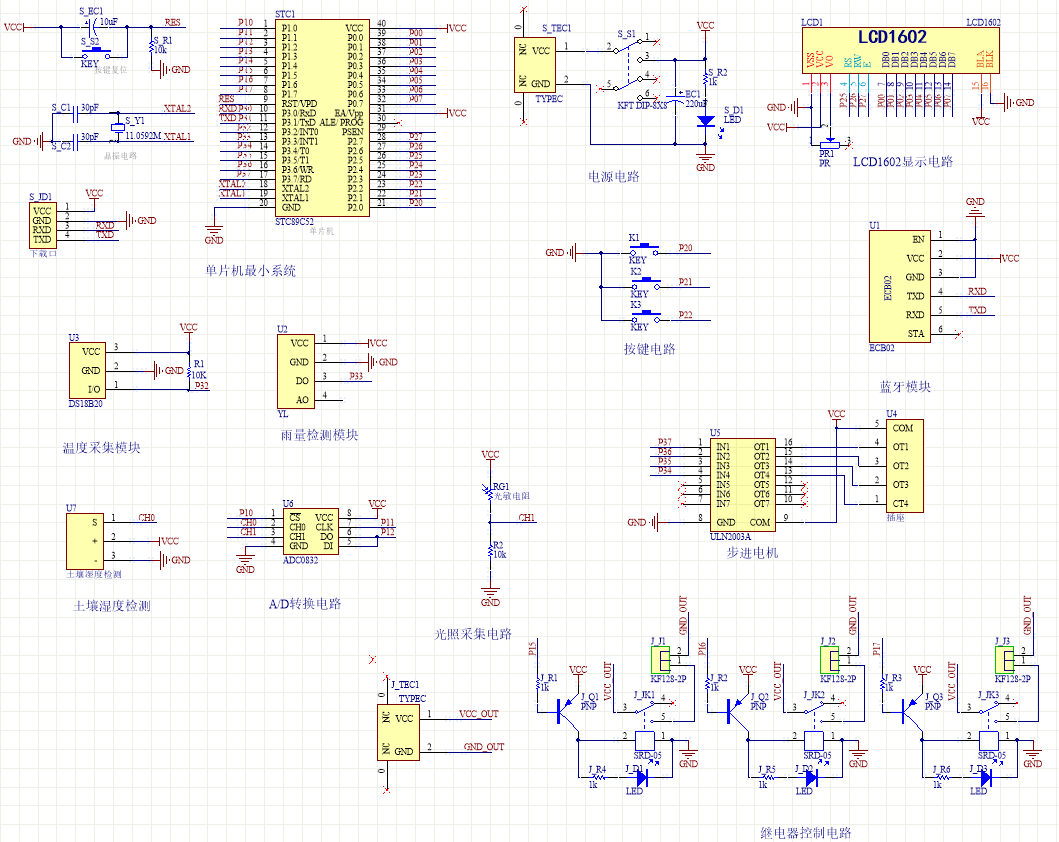Click the S_TEC1 TYPEC power connector
The height and width of the screenshot is (842, 1059).
(x=534, y=65)
